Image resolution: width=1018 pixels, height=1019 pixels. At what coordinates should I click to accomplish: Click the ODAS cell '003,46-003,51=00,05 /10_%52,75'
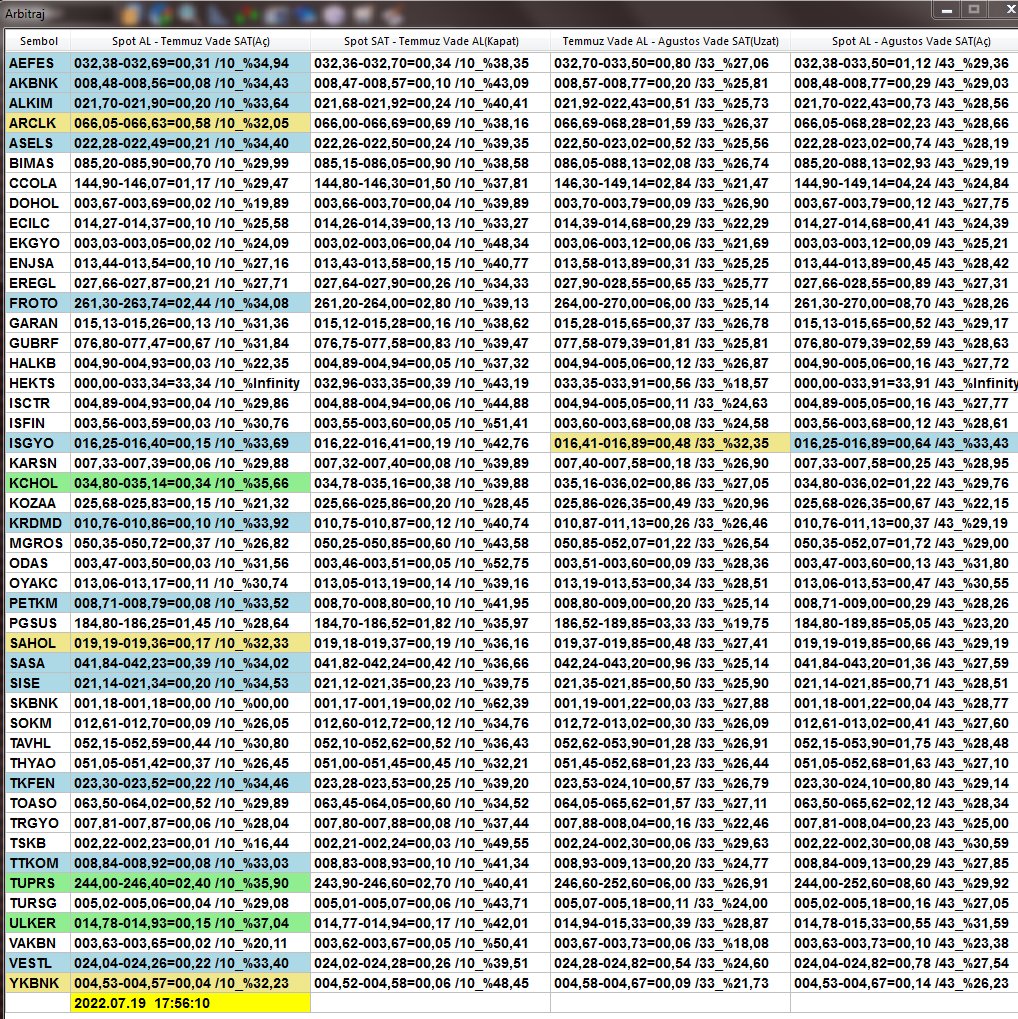(430, 563)
